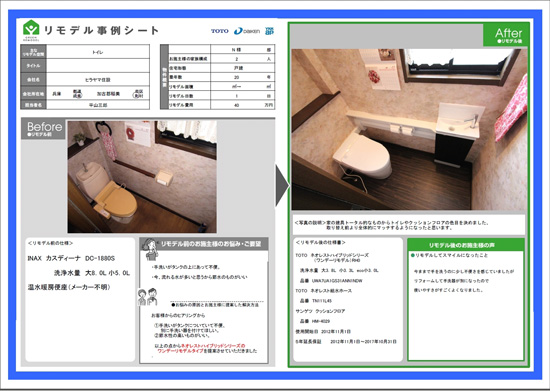The height and width of the screenshot is (391, 550).
Task: Click the dark arrow between Before and After
Action: [x=282, y=186]
